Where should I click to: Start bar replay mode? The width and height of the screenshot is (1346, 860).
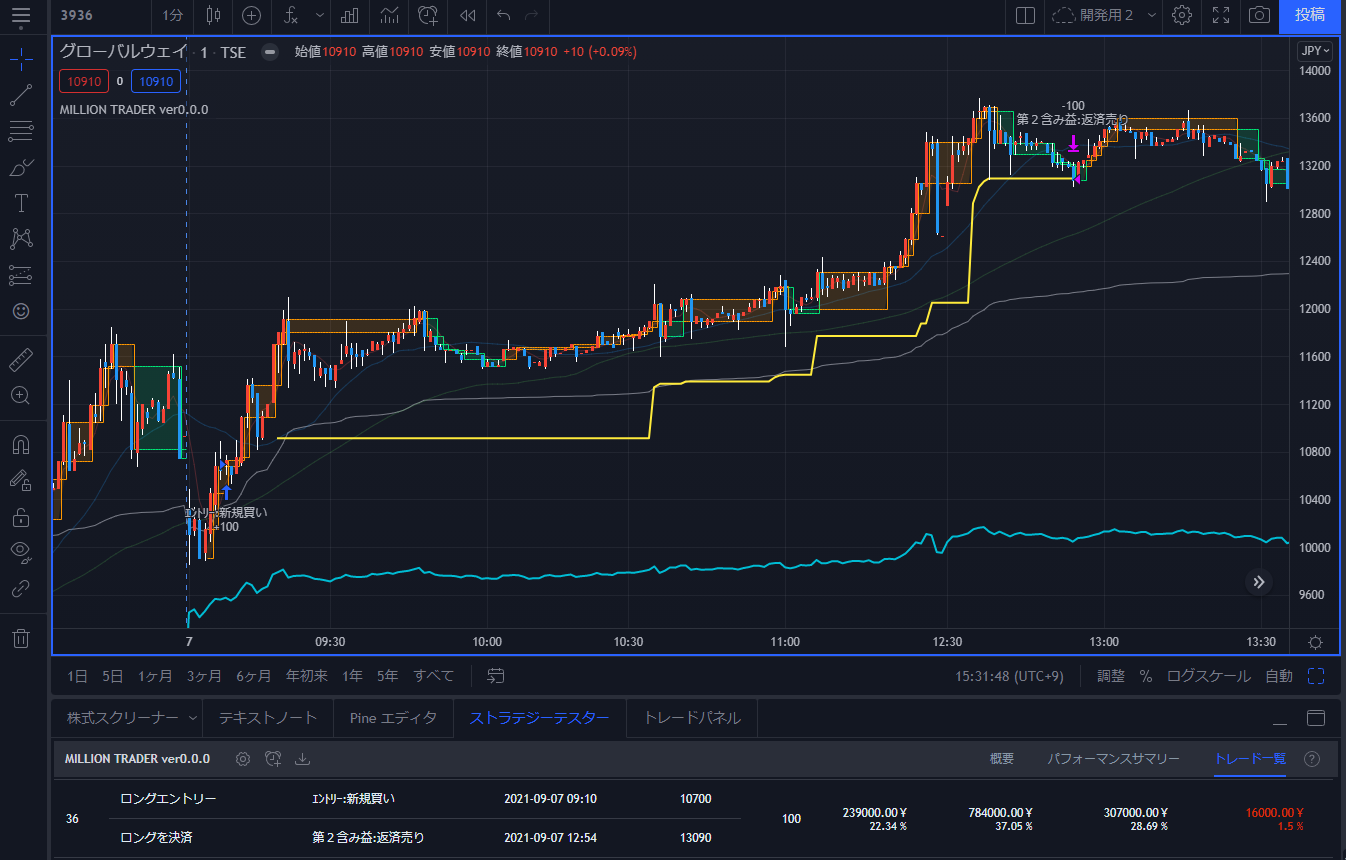tap(467, 15)
